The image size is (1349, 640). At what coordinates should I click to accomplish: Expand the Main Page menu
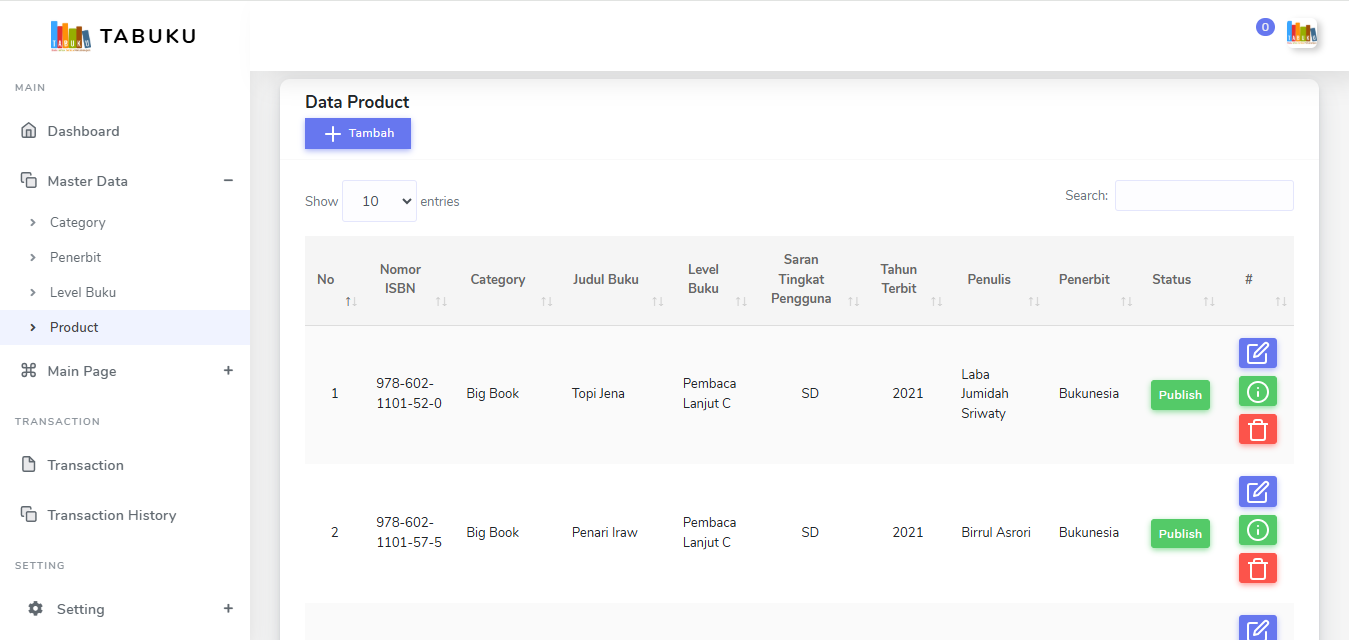pos(228,371)
